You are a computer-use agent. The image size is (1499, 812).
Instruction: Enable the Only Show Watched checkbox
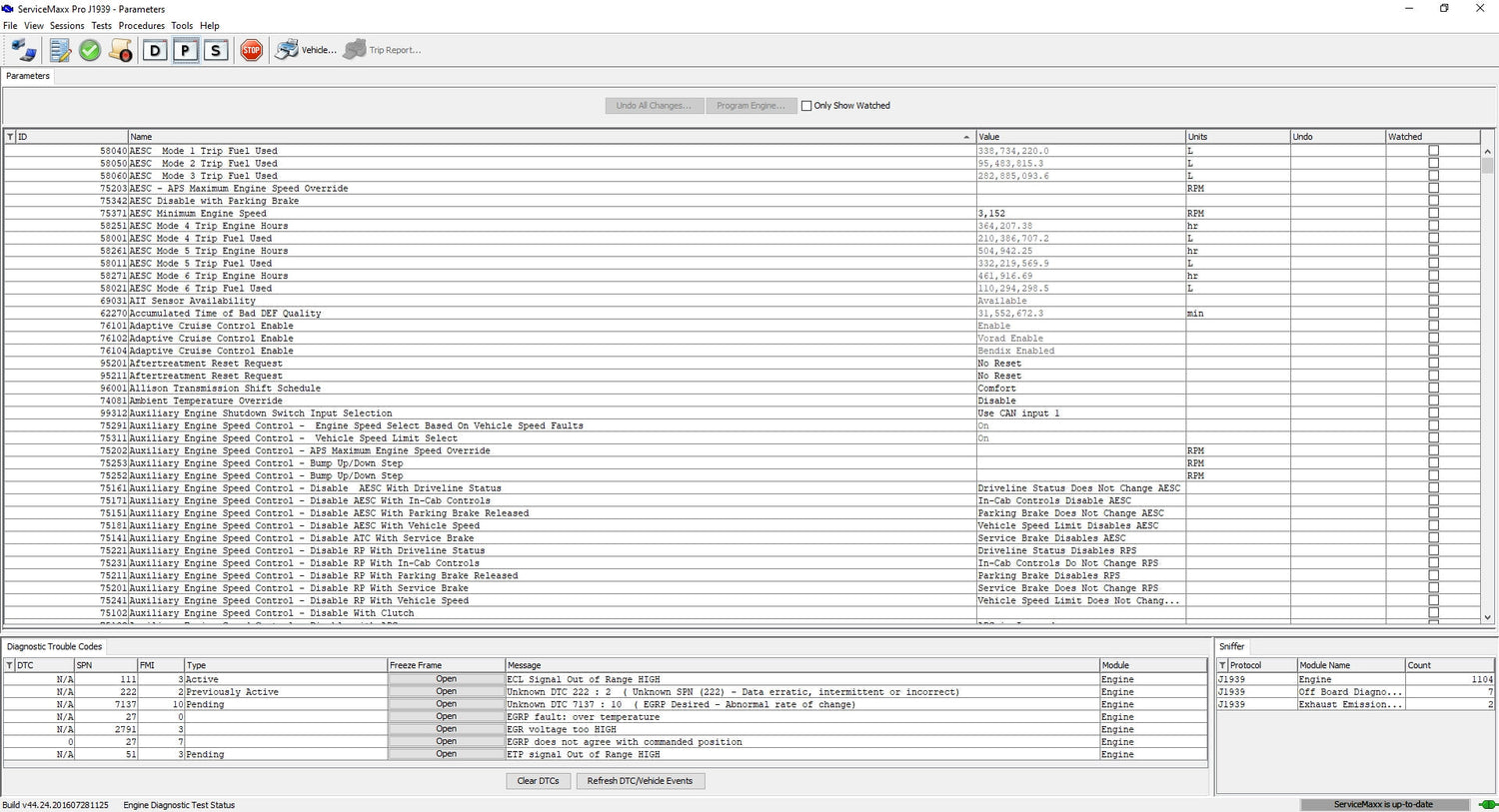tap(806, 106)
